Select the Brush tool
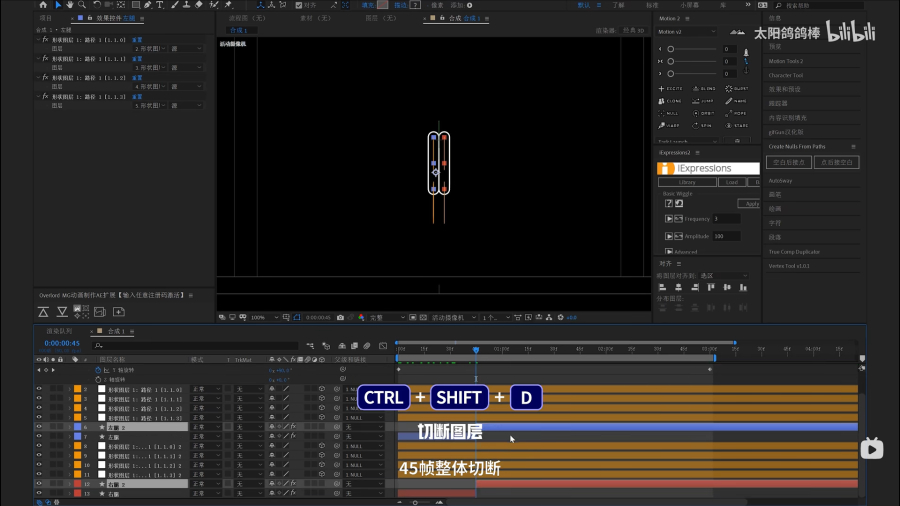Screen dimensions: 900x506 [174, 5]
